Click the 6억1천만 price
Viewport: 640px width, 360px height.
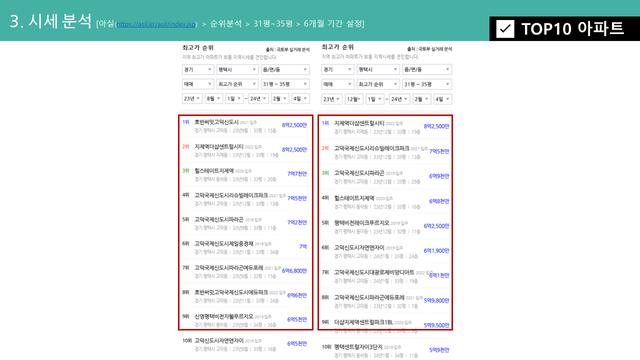pos(439,276)
